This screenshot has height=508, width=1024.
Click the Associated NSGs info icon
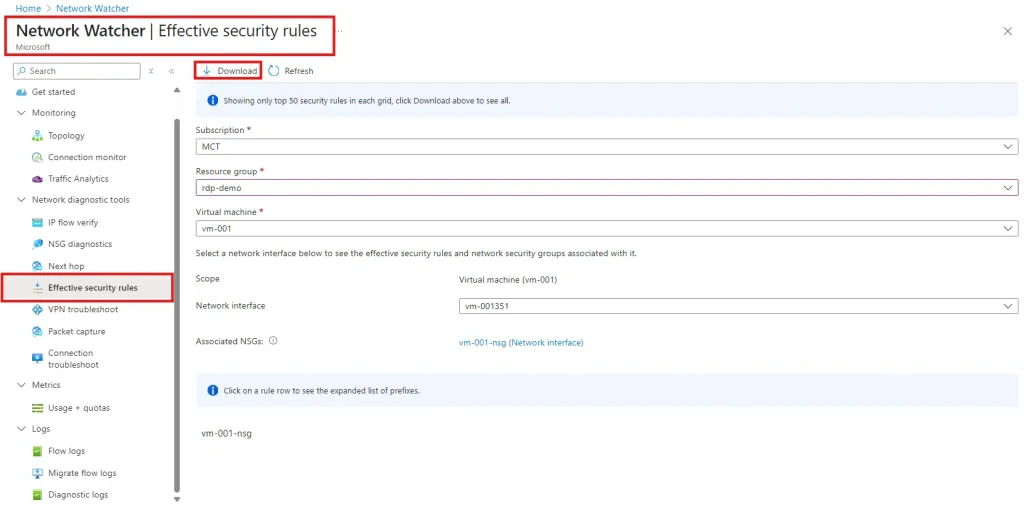[273, 341]
